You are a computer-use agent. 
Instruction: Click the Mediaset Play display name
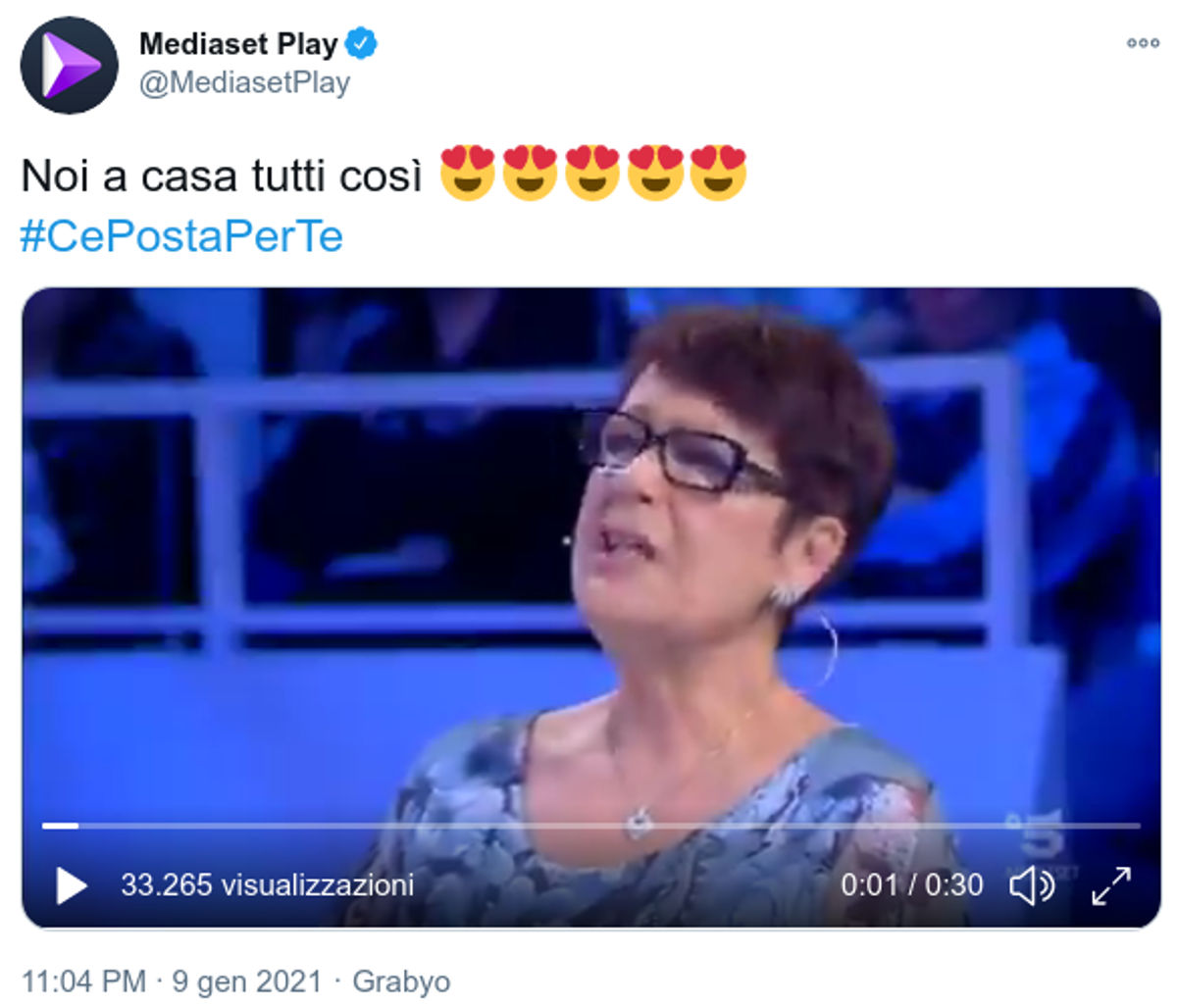(x=238, y=44)
